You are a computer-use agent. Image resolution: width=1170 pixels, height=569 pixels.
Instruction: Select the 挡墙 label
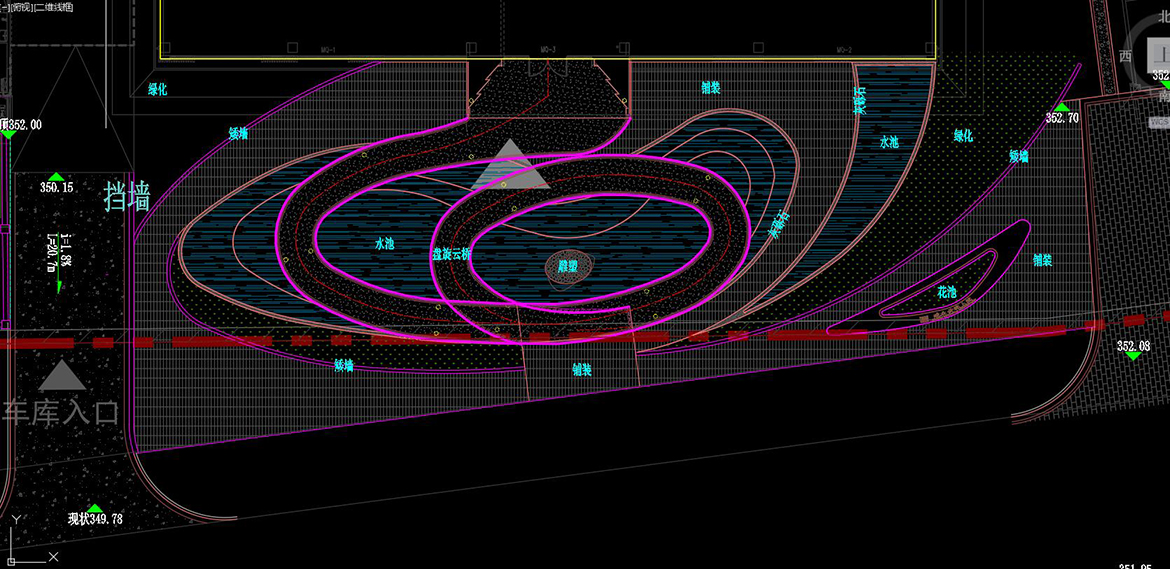pos(127,198)
